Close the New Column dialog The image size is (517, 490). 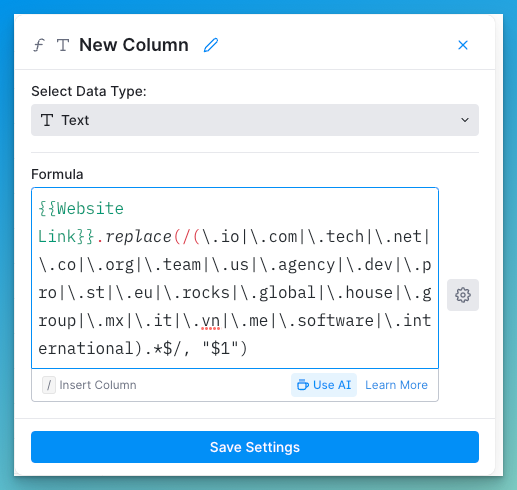[x=463, y=45]
